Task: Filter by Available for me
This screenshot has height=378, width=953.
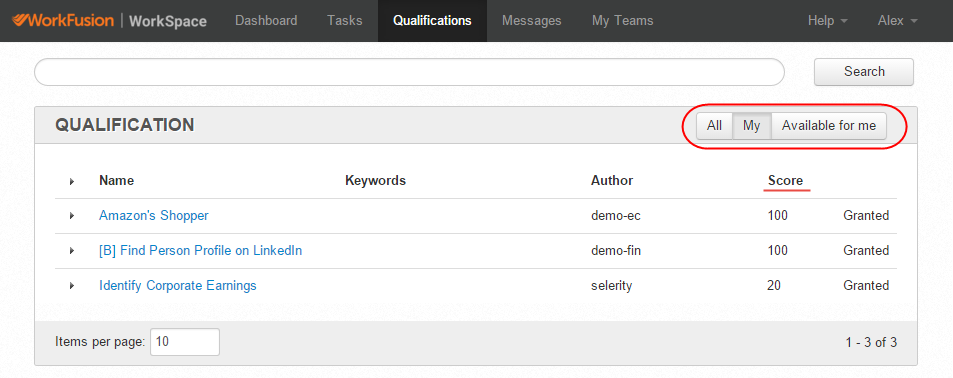Action: coord(829,126)
